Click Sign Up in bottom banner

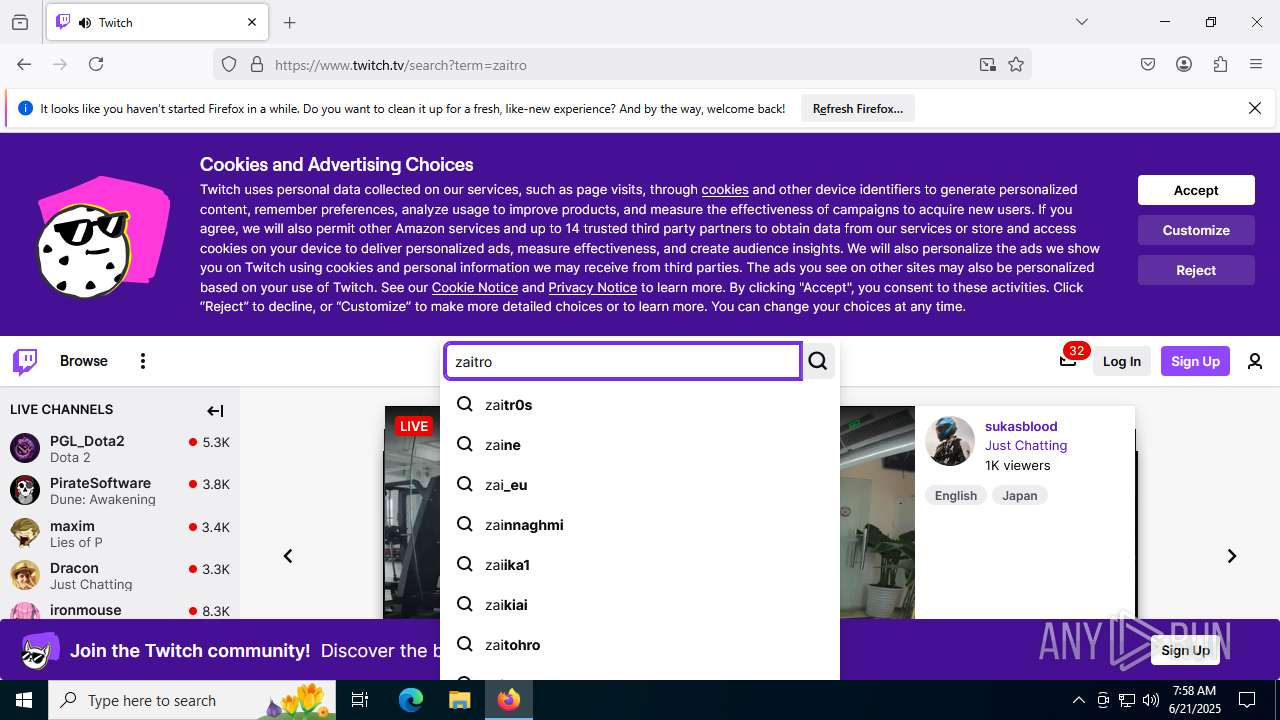click(x=1185, y=650)
